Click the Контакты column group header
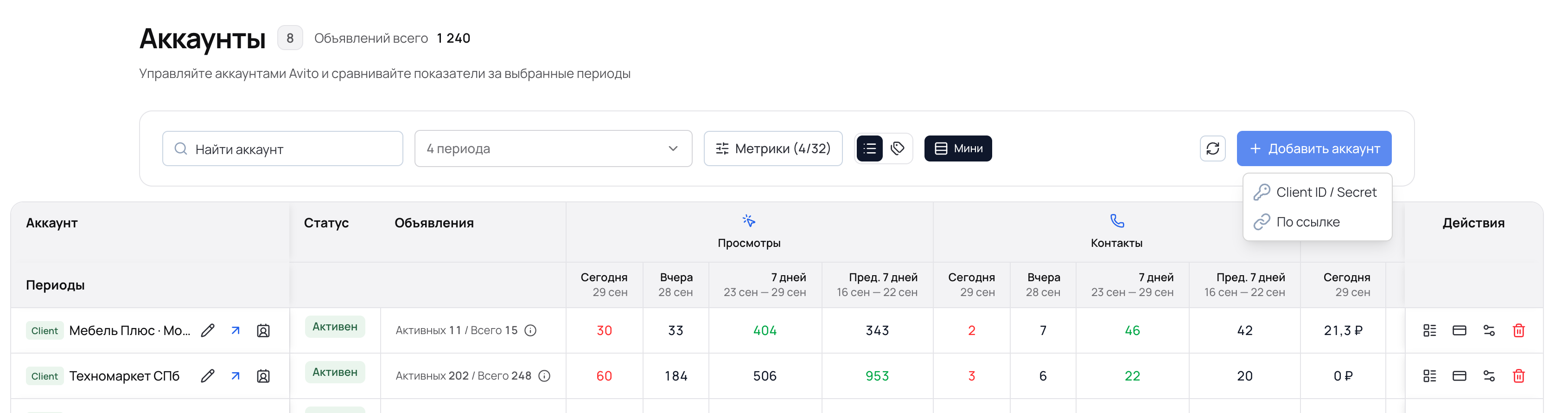 click(1116, 232)
